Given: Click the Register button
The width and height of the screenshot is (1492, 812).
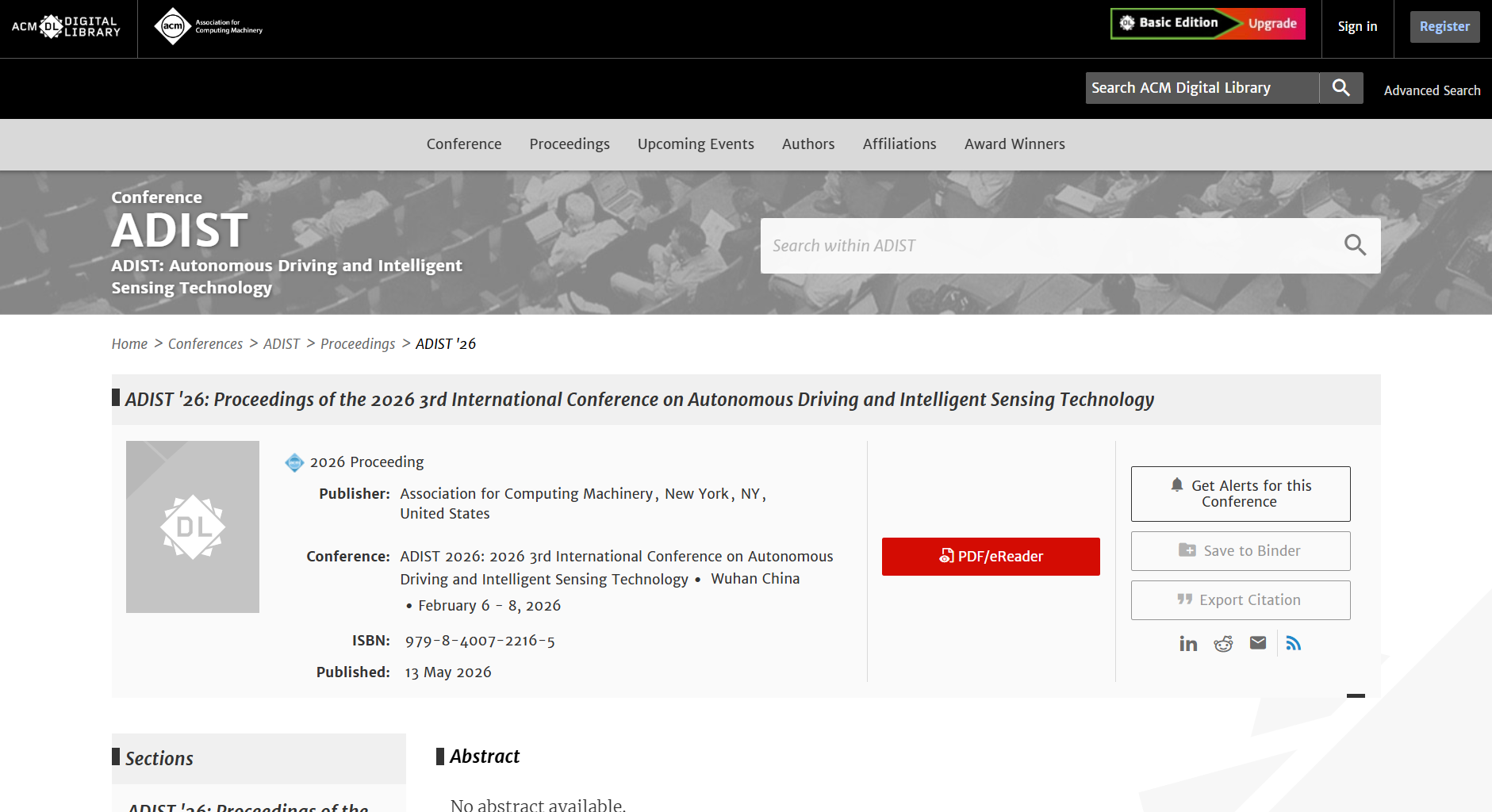Looking at the screenshot, I should [x=1444, y=27].
